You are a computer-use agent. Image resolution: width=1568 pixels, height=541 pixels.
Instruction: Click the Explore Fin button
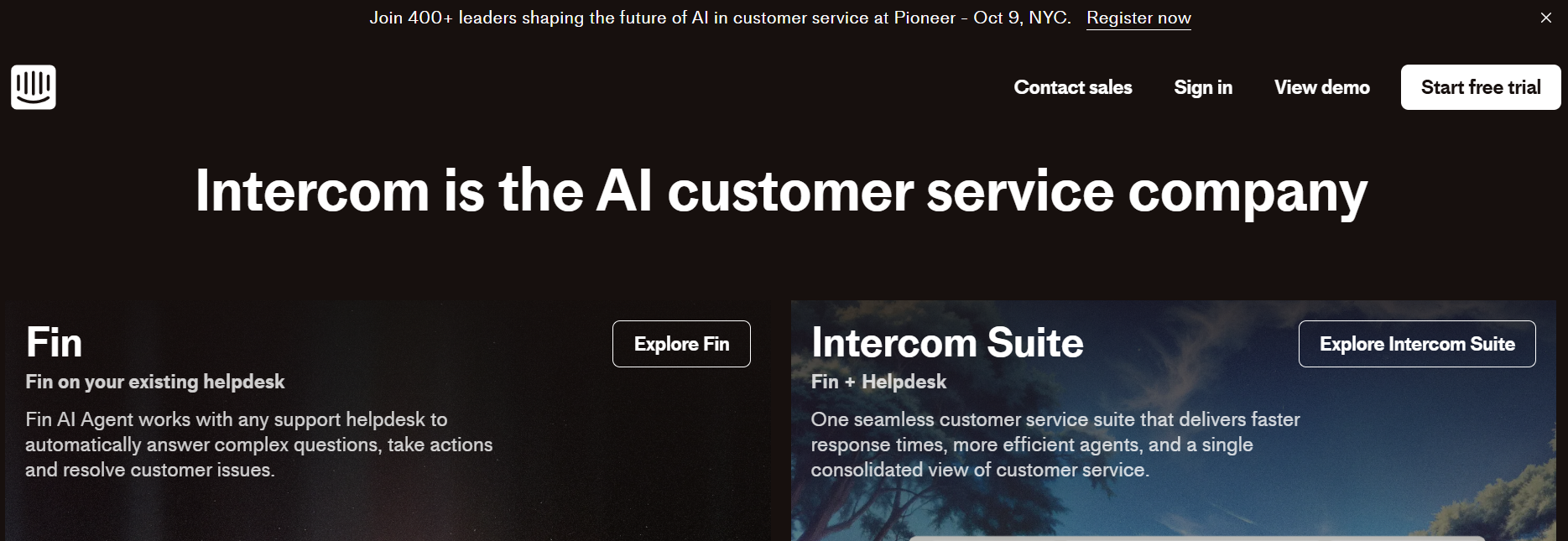pos(681,344)
